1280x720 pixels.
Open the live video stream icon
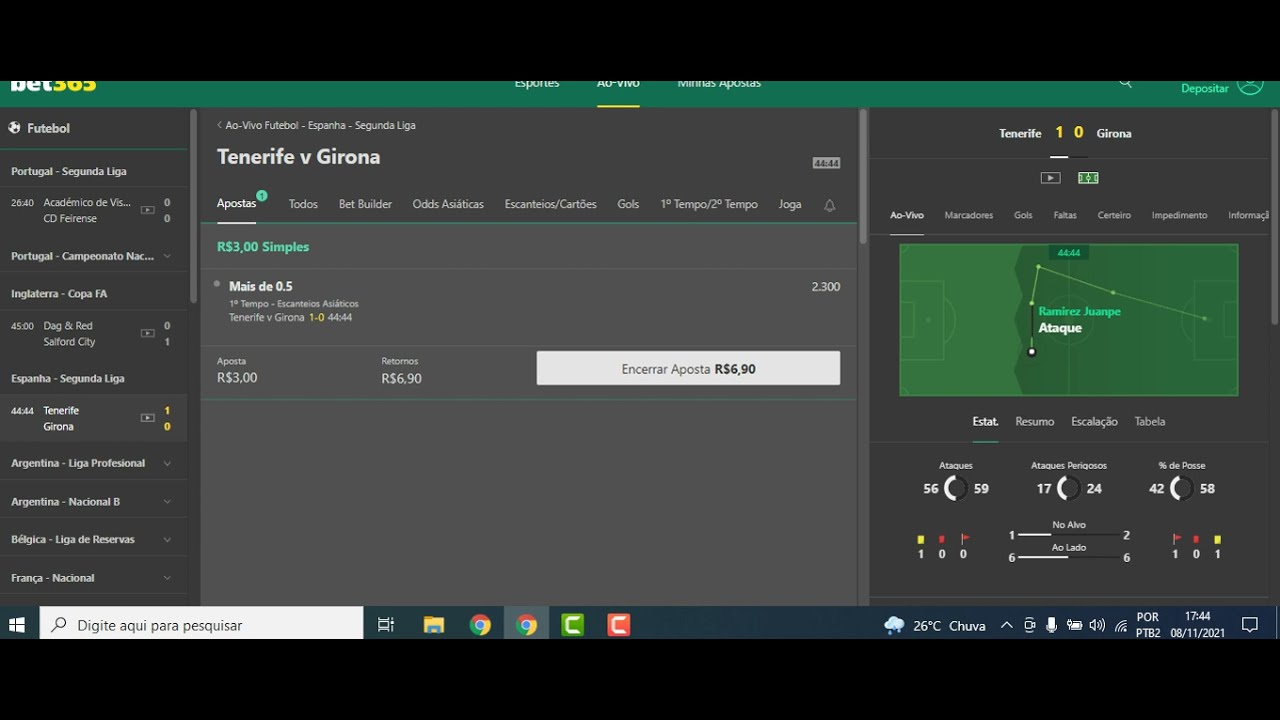[x=1050, y=178]
